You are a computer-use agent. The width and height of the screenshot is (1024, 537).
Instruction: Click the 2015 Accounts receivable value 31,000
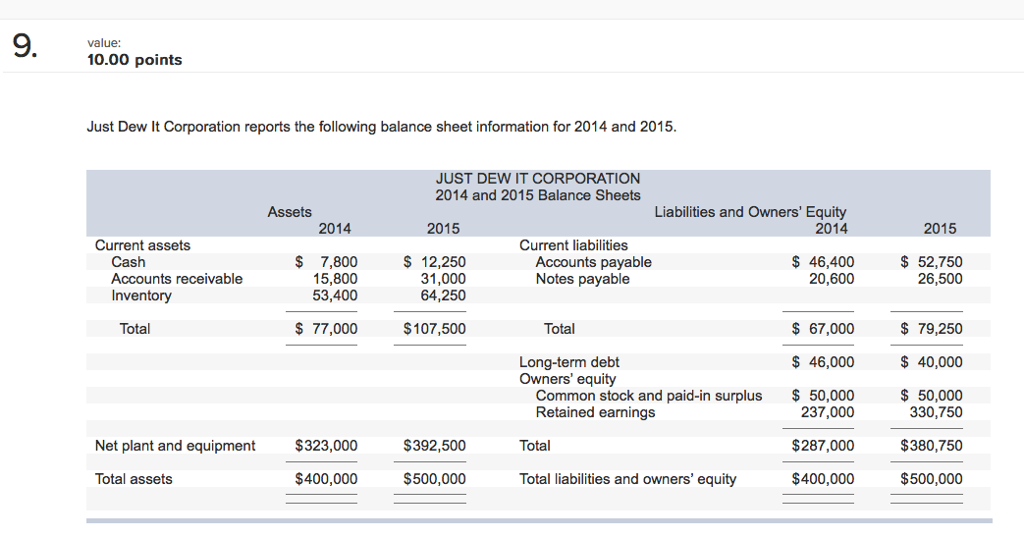[445, 279]
